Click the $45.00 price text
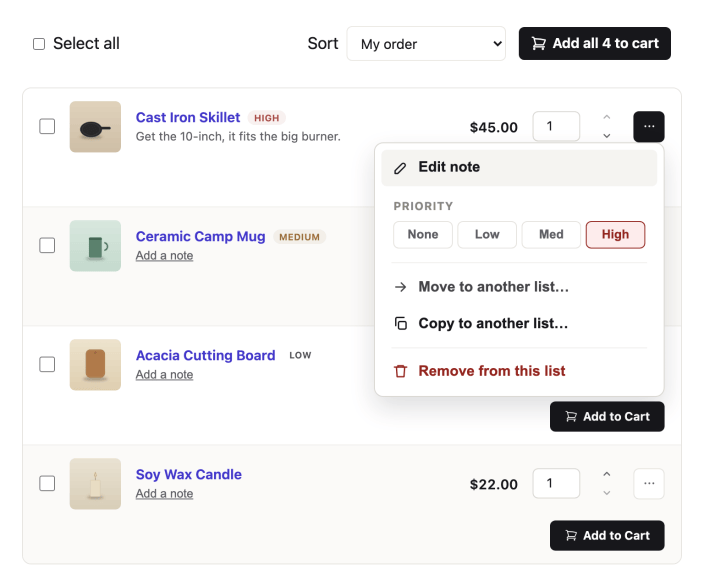Image resolution: width=704 pixels, height=585 pixels. point(493,128)
